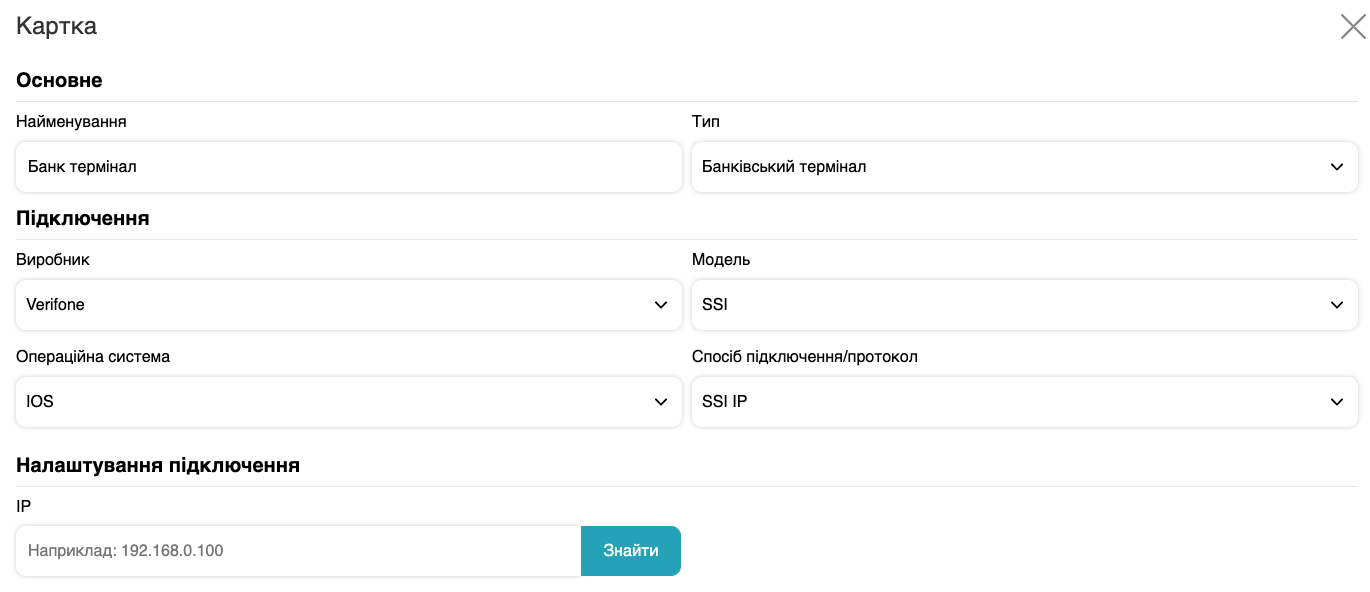This screenshot has width=1370, height=592.
Task: Focus the Найменування field with Банк термінал
Action: 348,167
